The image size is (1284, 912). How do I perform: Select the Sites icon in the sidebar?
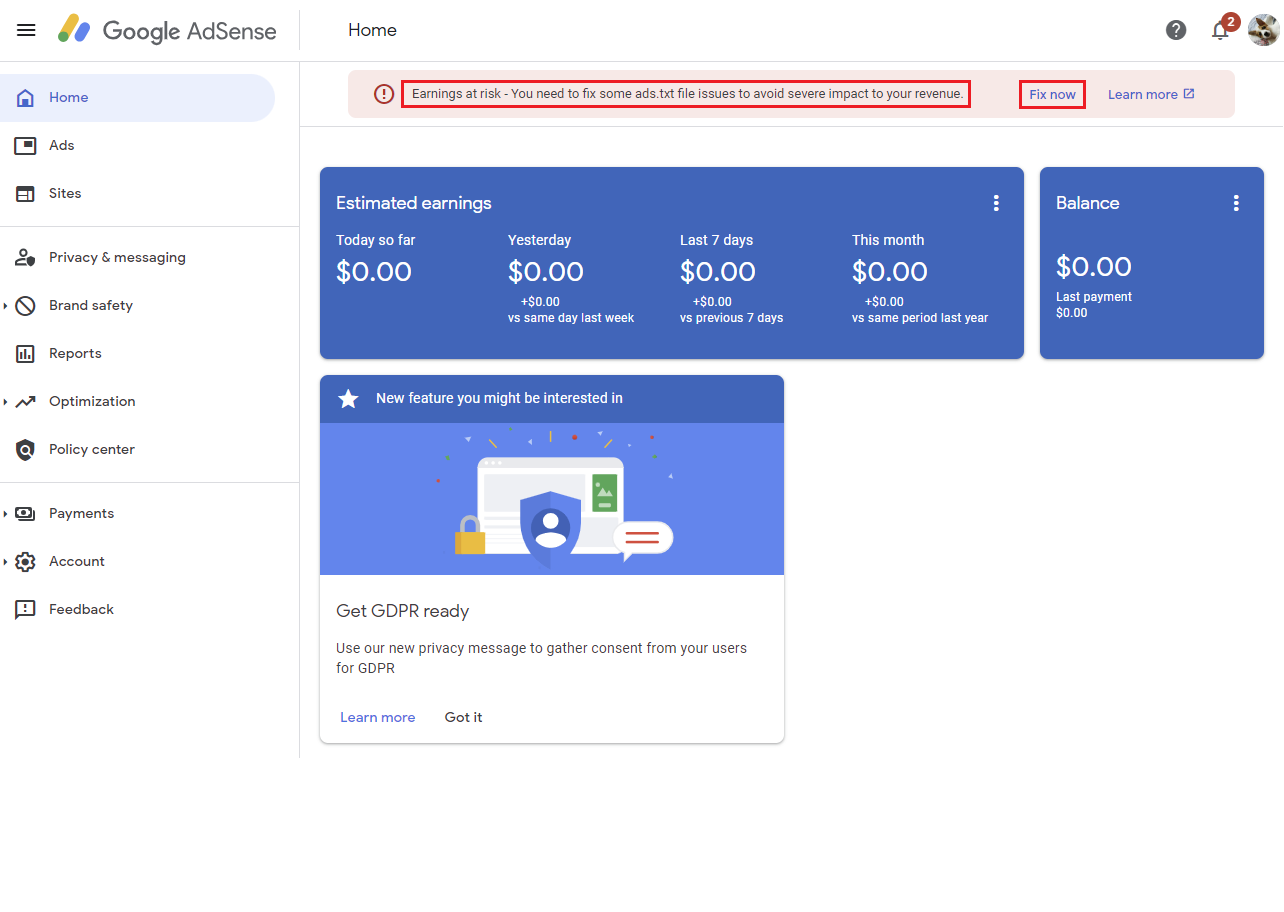25,193
